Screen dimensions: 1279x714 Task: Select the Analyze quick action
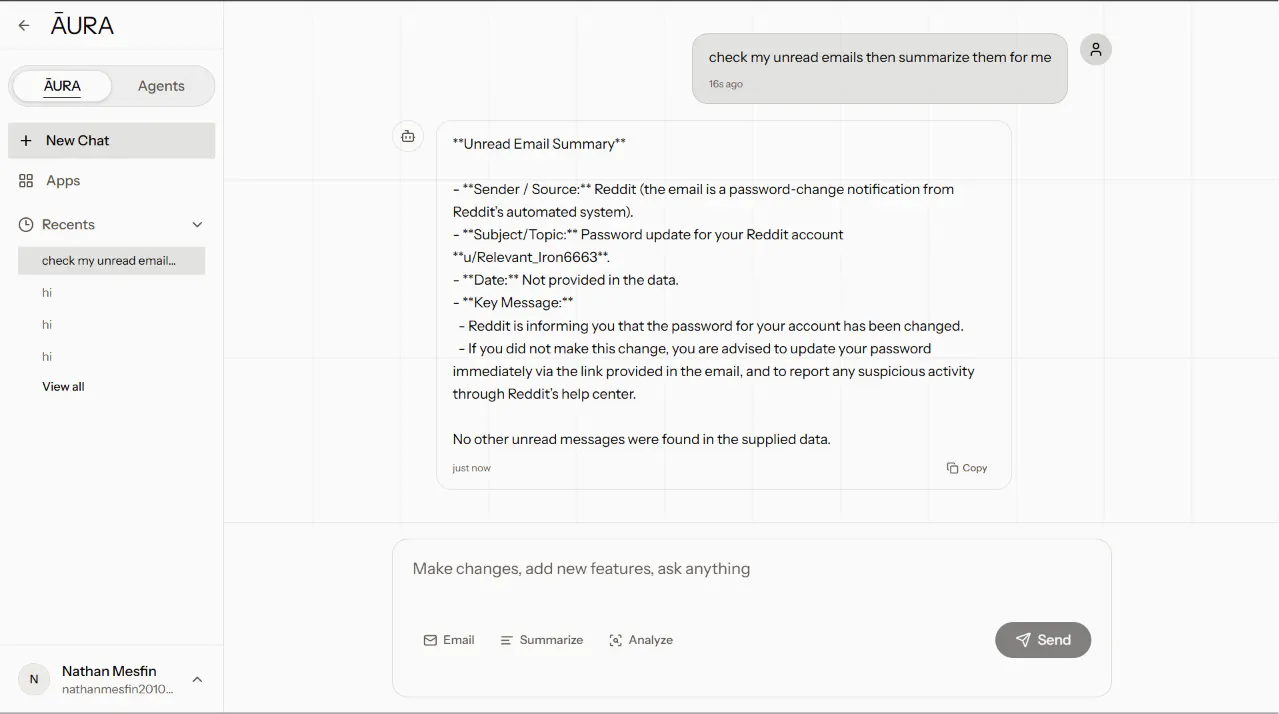(x=641, y=640)
